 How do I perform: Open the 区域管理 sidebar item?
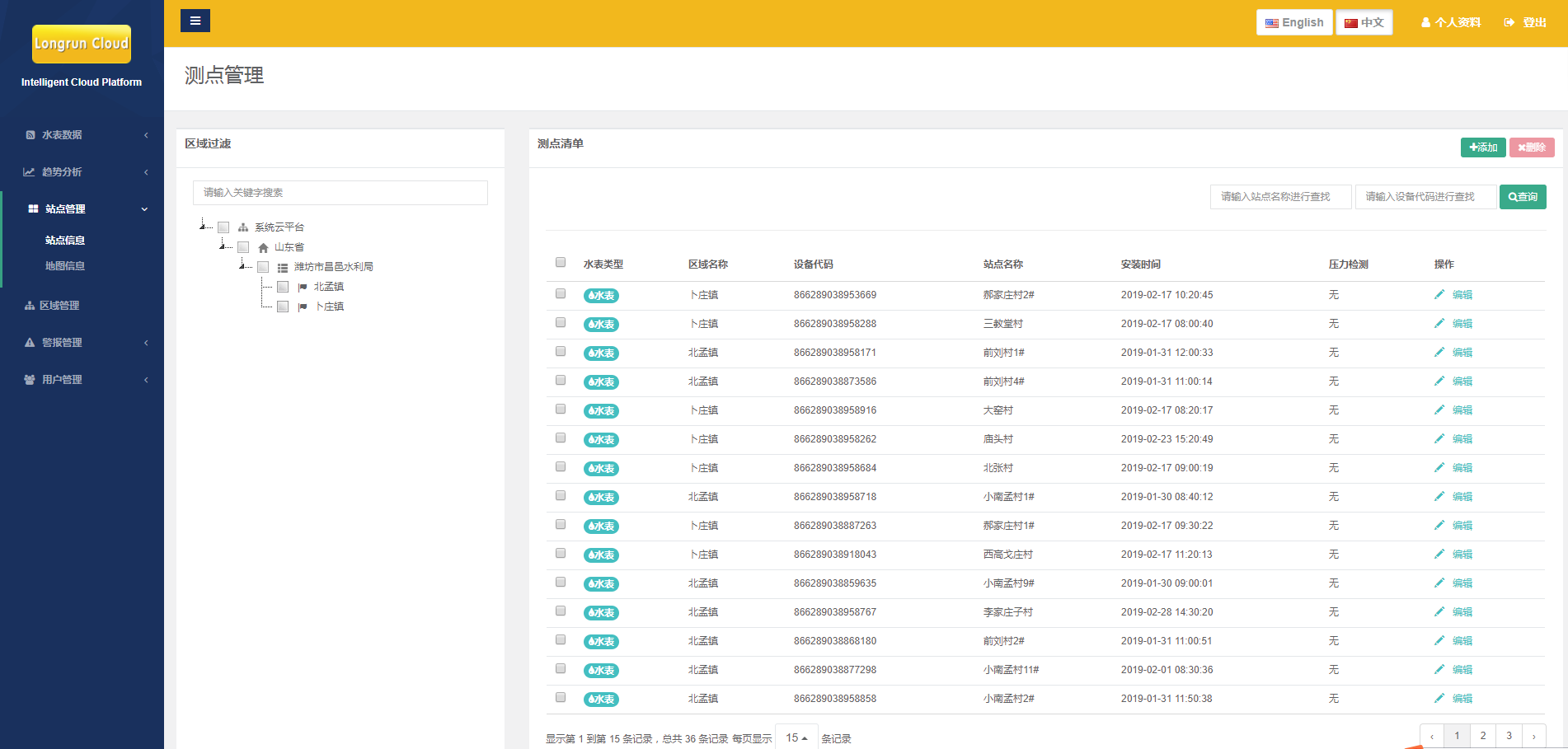(x=59, y=306)
